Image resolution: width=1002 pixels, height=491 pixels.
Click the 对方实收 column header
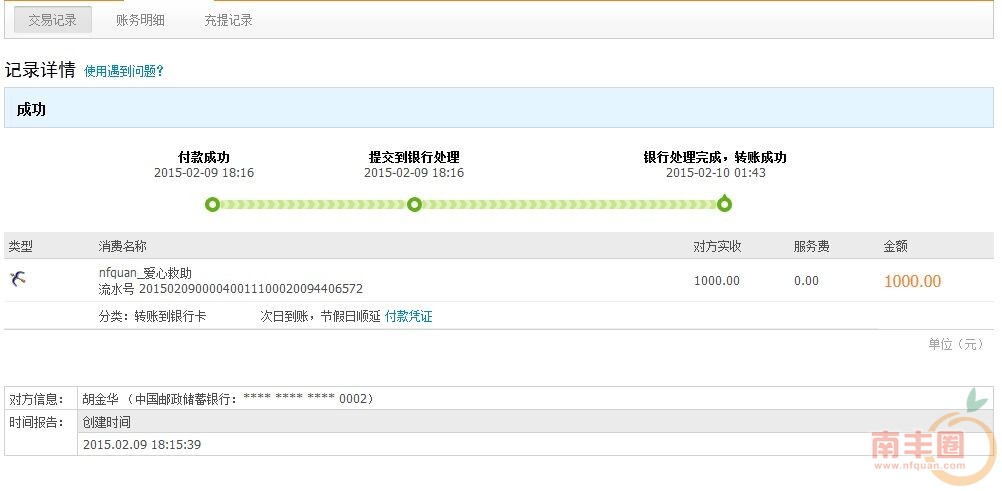point(717,246)
